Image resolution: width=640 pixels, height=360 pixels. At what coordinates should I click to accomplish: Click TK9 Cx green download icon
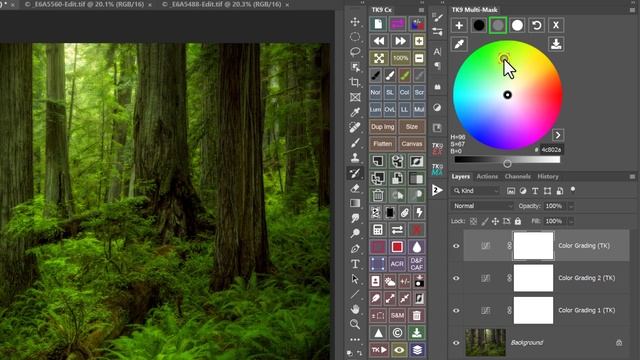coord(416,333)
